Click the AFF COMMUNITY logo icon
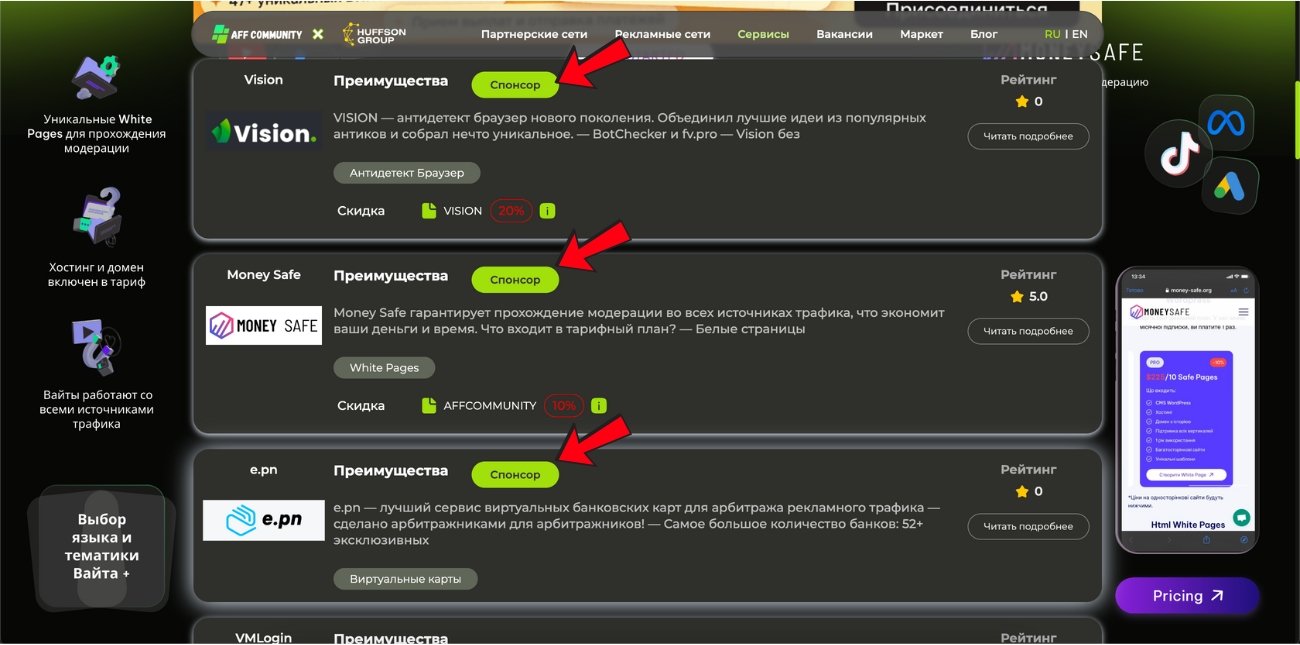 coord(219,33)
